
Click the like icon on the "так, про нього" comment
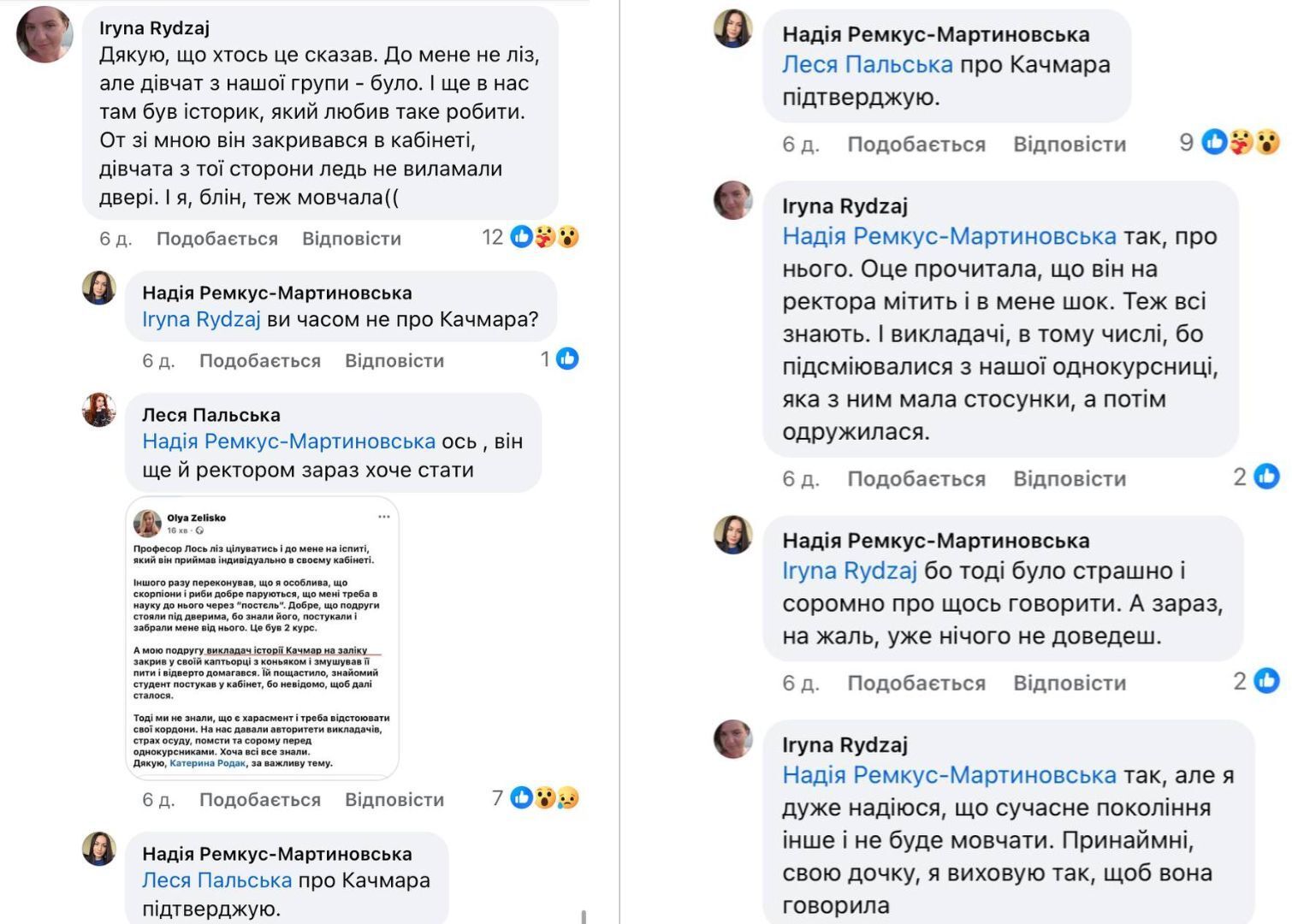pos(1266,477)
